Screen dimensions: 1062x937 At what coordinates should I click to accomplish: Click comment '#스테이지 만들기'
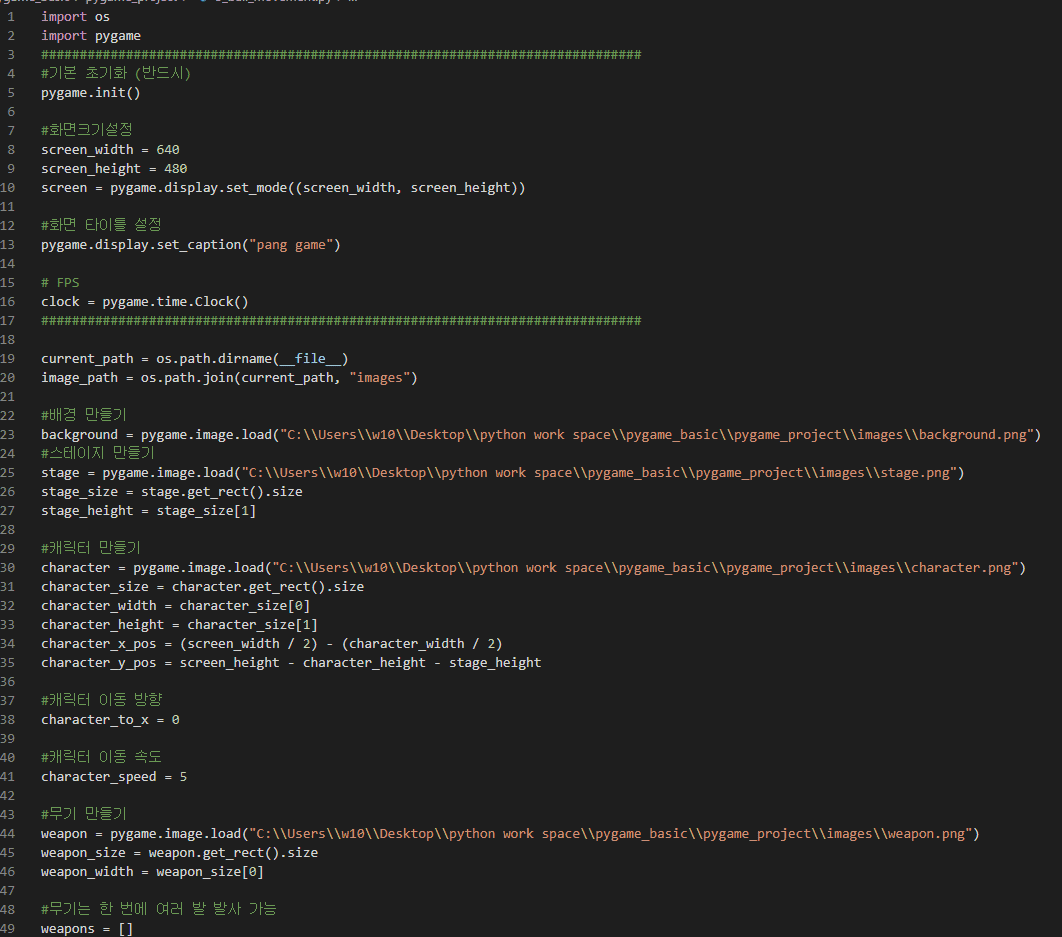(98, 453)
